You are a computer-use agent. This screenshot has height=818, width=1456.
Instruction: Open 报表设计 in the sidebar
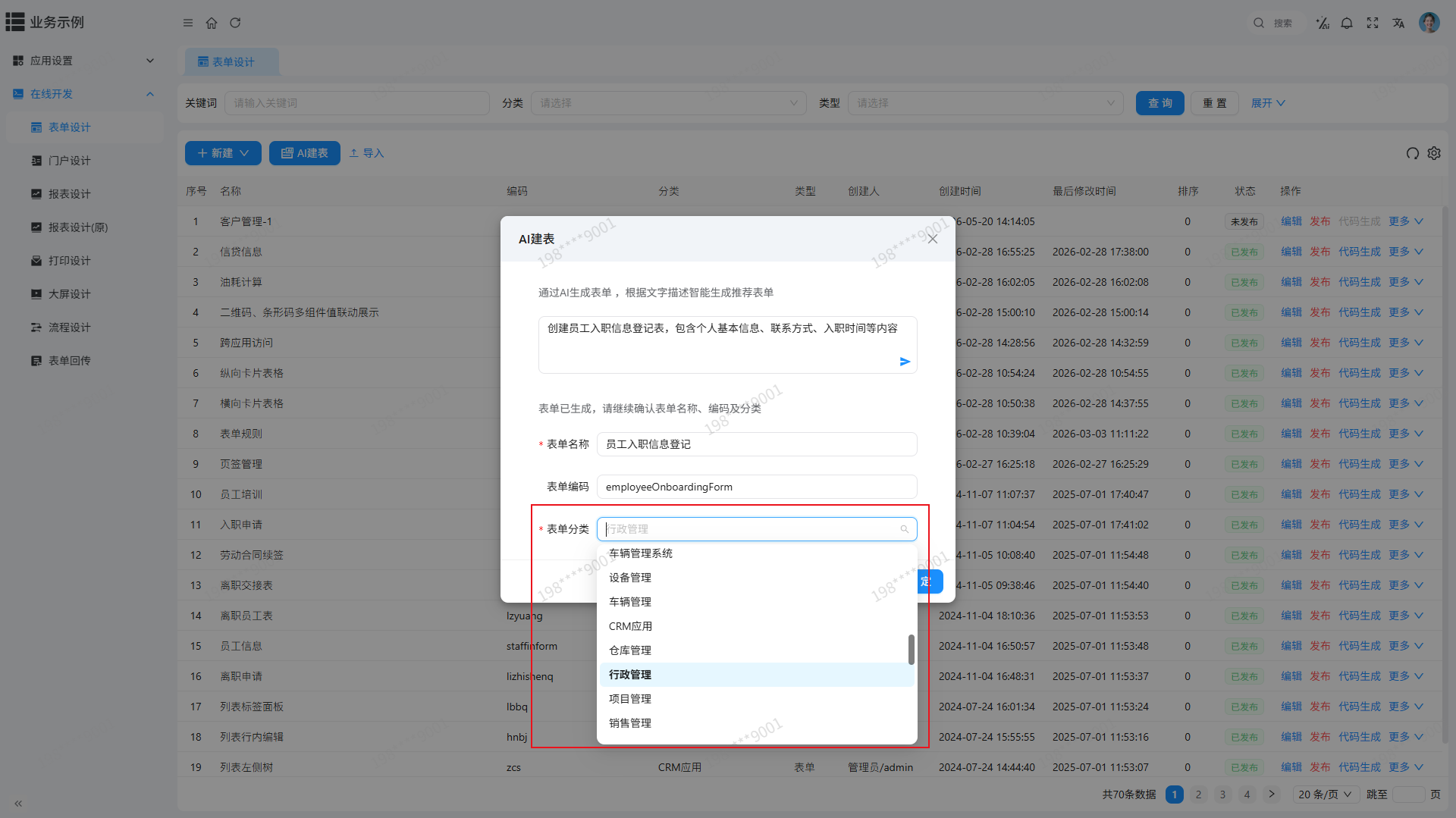tap(85, 194)
